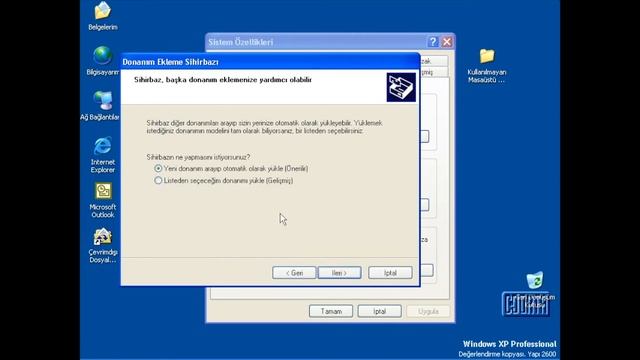This screenshot has height=360, width=640.
Task: Click the hardware wizard icon in the header
Action: point(401,87)
